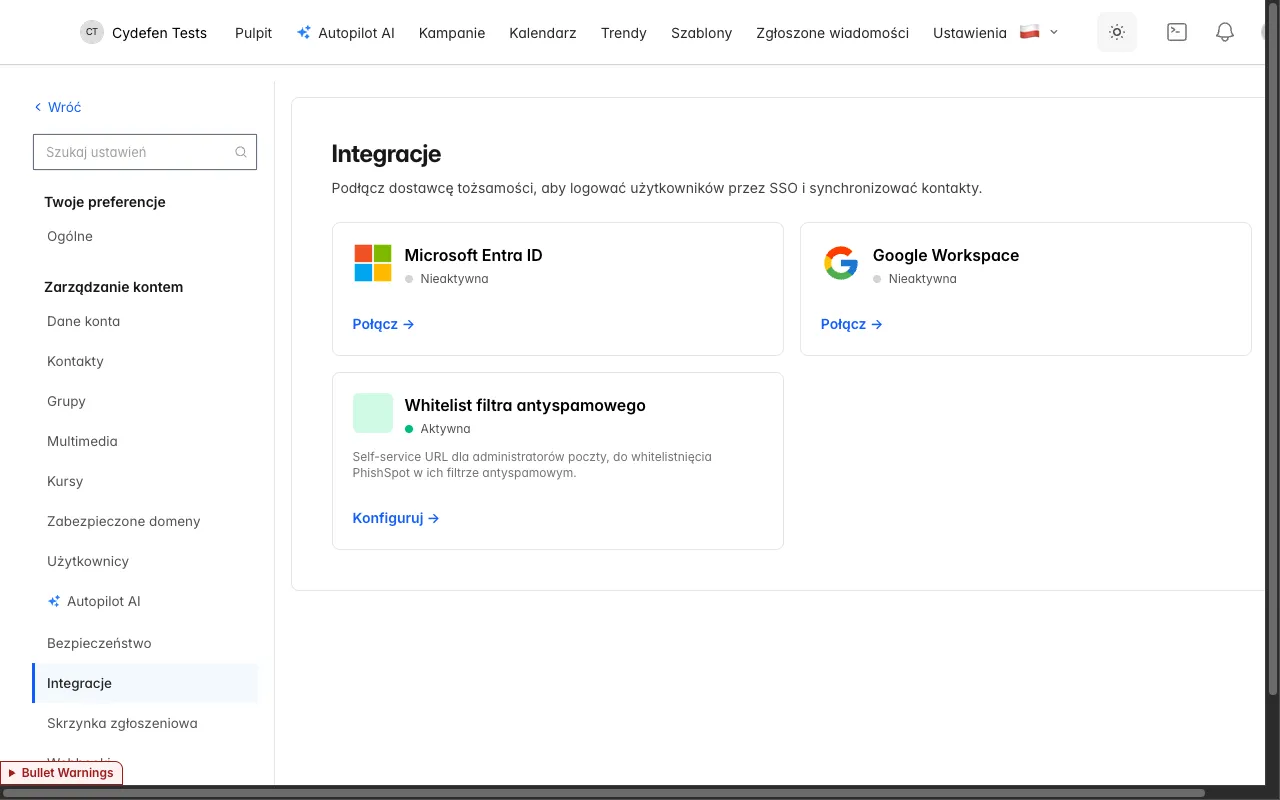1280x800 pixels.
Task: Open Trendy in top navigation
Action: tap(624, 33)
